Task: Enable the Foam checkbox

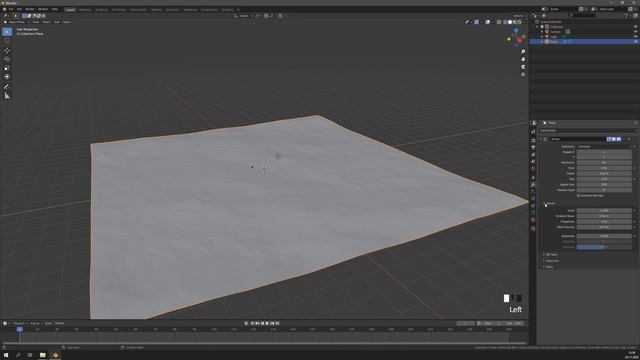Action: tap(548, 254)
